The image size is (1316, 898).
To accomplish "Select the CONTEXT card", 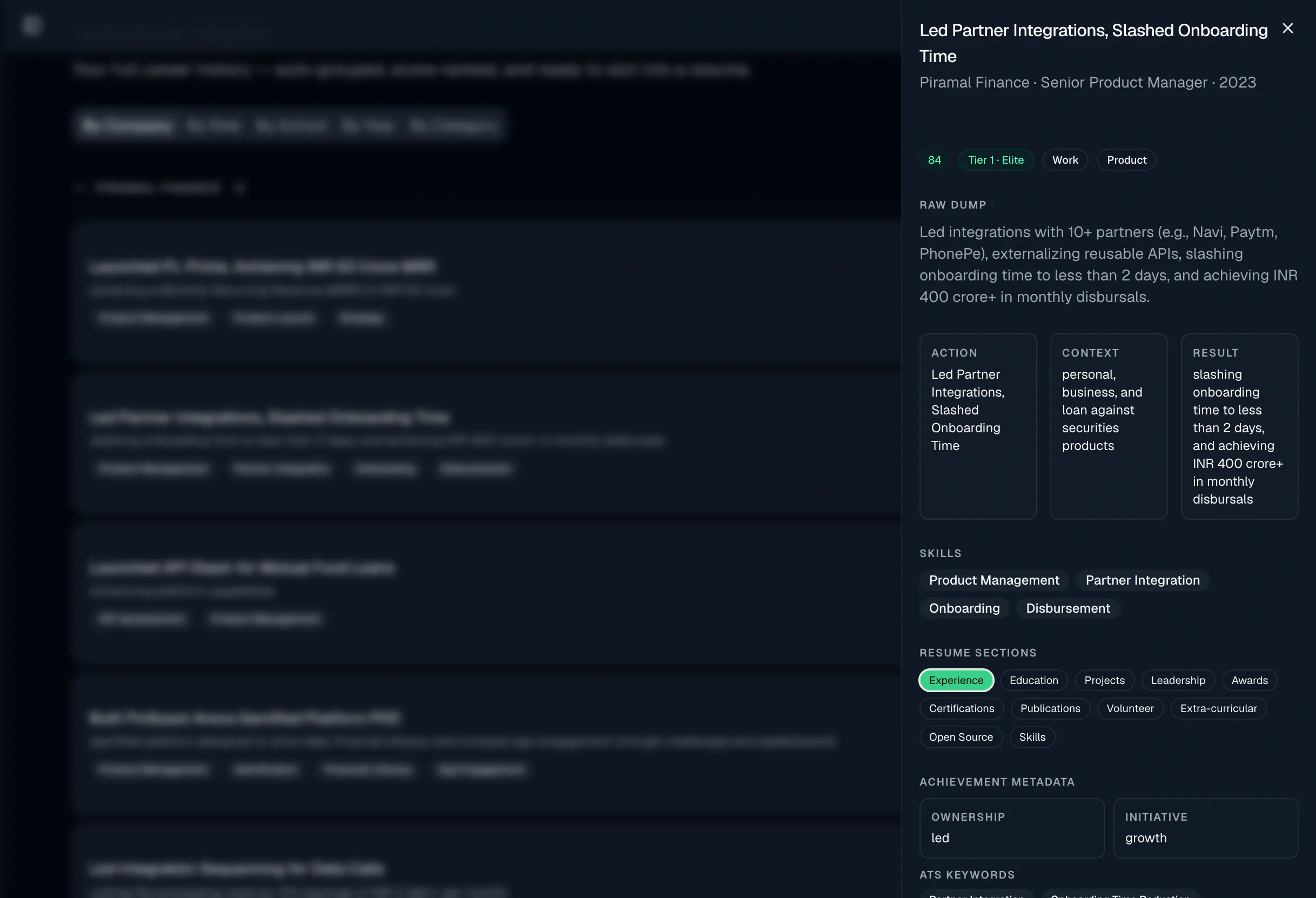I will pyautogui.click(x=1108, y=426).
